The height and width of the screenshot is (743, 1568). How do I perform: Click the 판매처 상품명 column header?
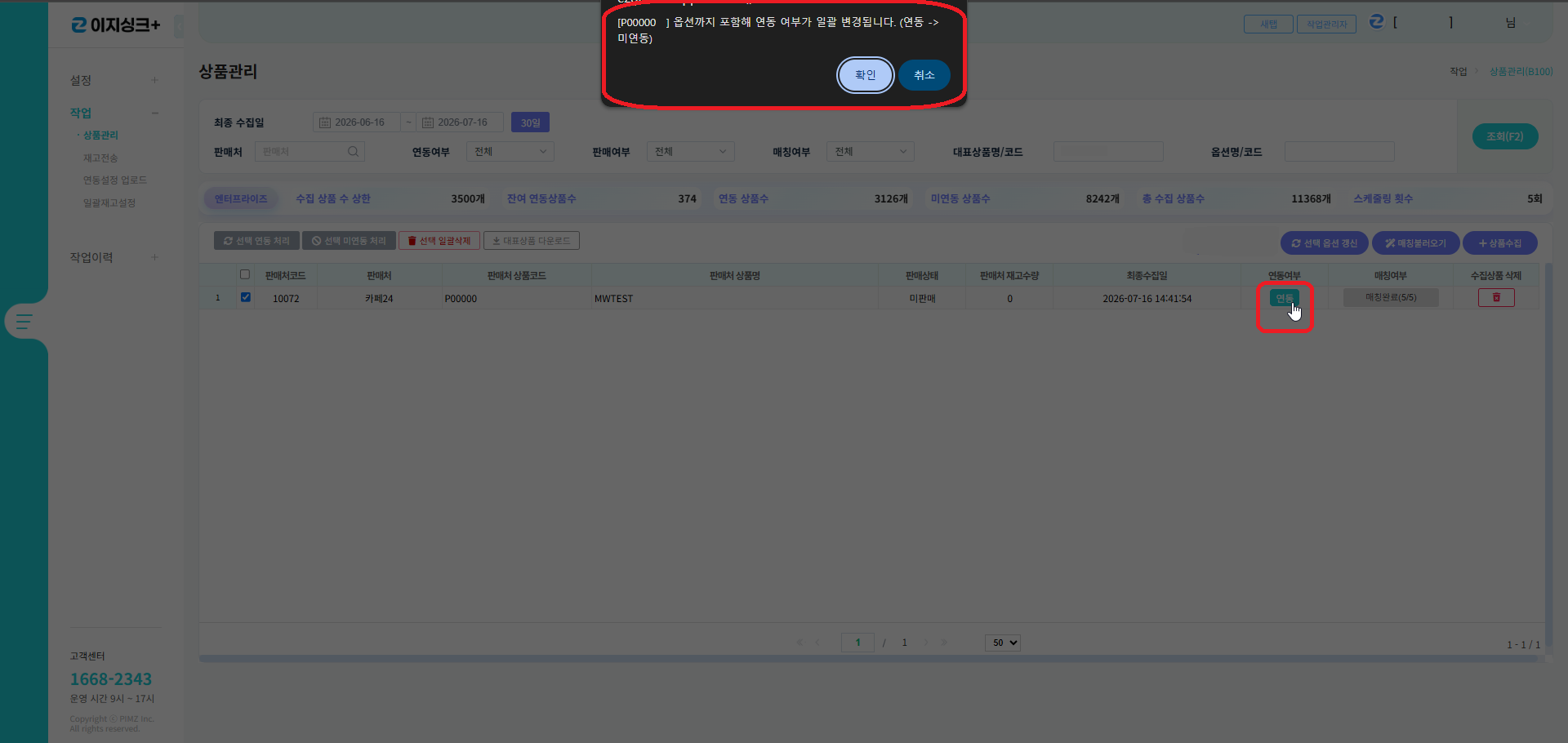pos(734,276)
